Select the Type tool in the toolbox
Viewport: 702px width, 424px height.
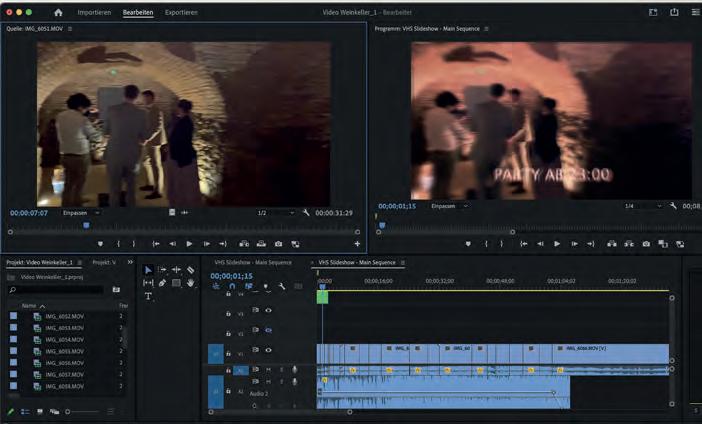[x=148, y=297]
